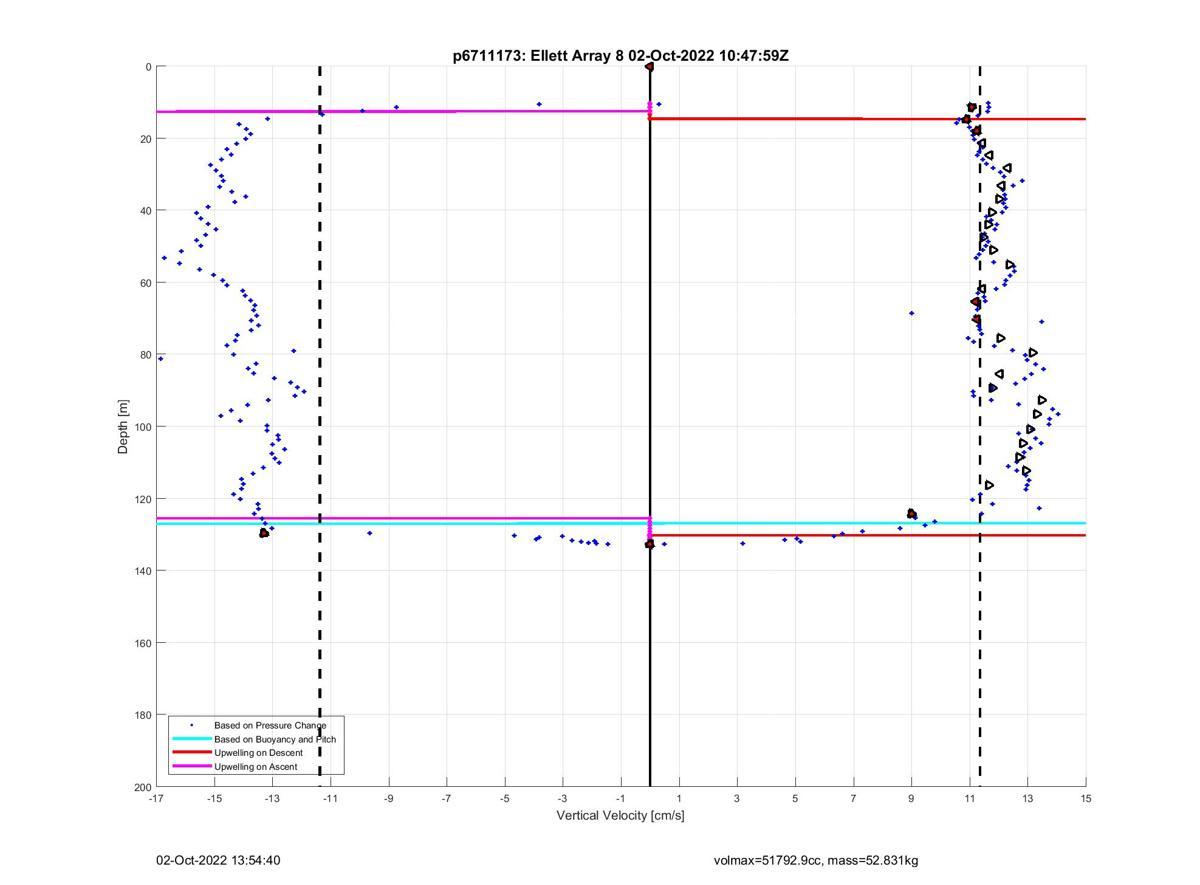The height and width of the screenshot is (885, 1200).
Task: Click x-axis tick label '-15'
Action: [x=214, y=798]
